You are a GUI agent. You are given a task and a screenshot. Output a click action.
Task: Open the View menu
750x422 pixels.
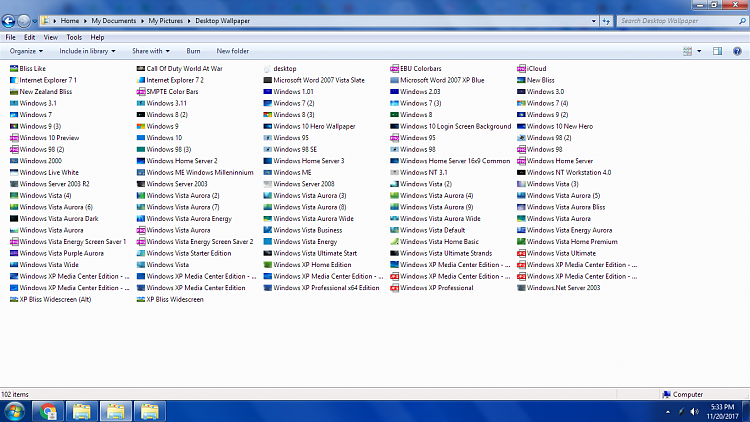tap(51, 37)
